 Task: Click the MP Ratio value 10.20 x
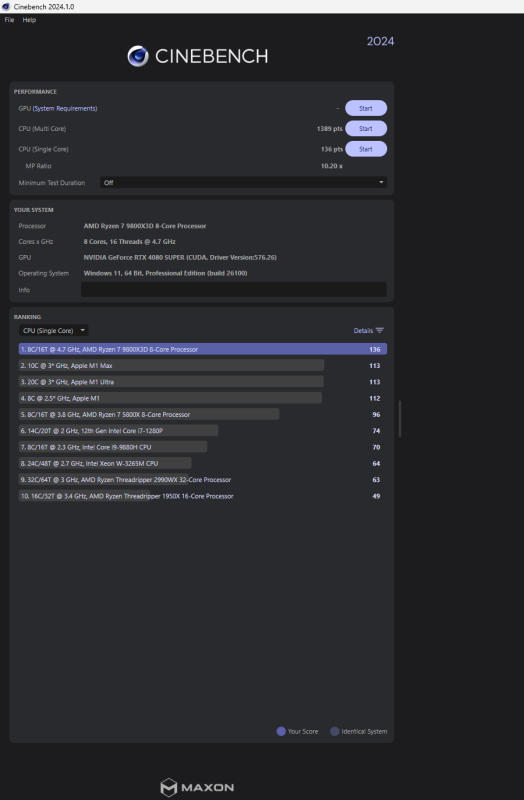point(332,166)
